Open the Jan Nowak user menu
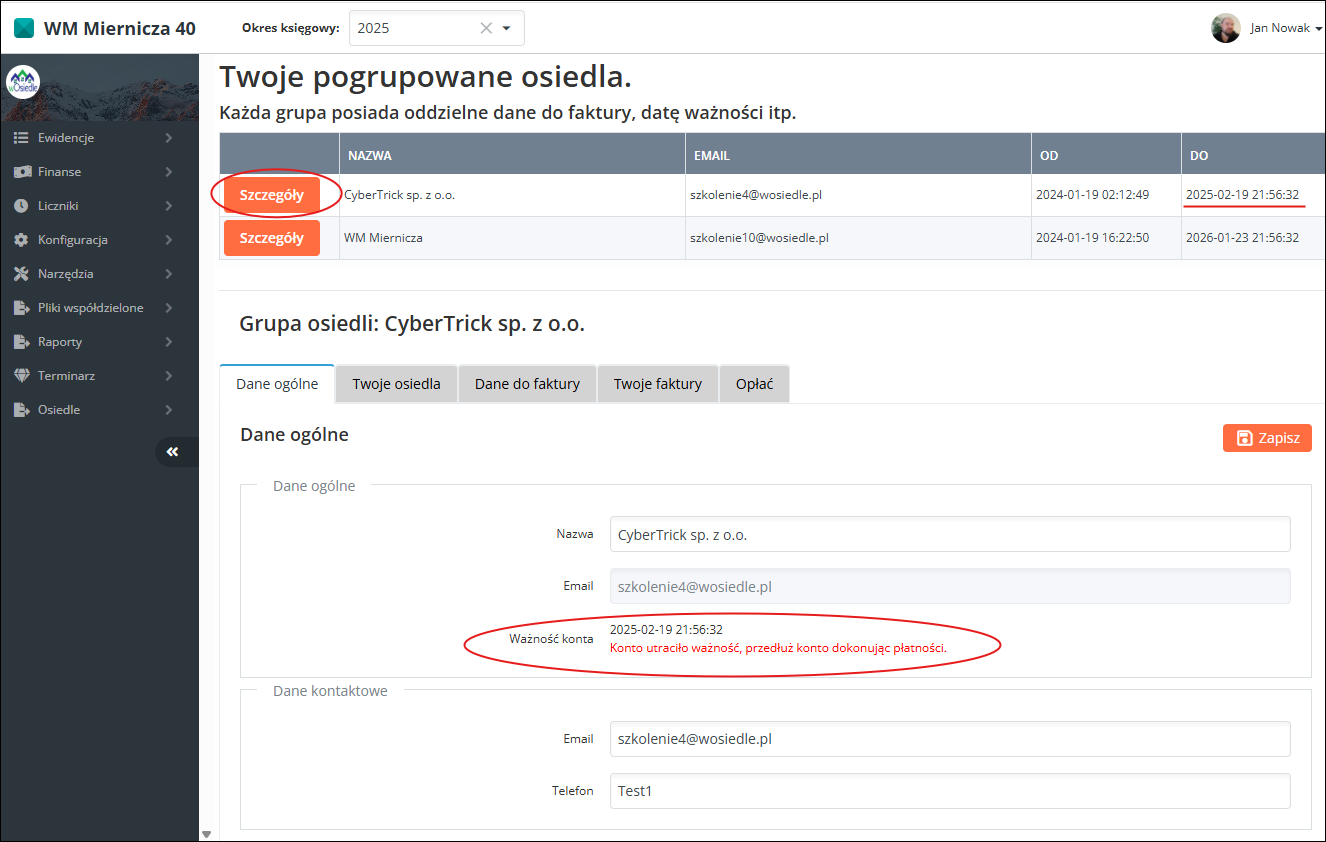 pos(1266,28)
